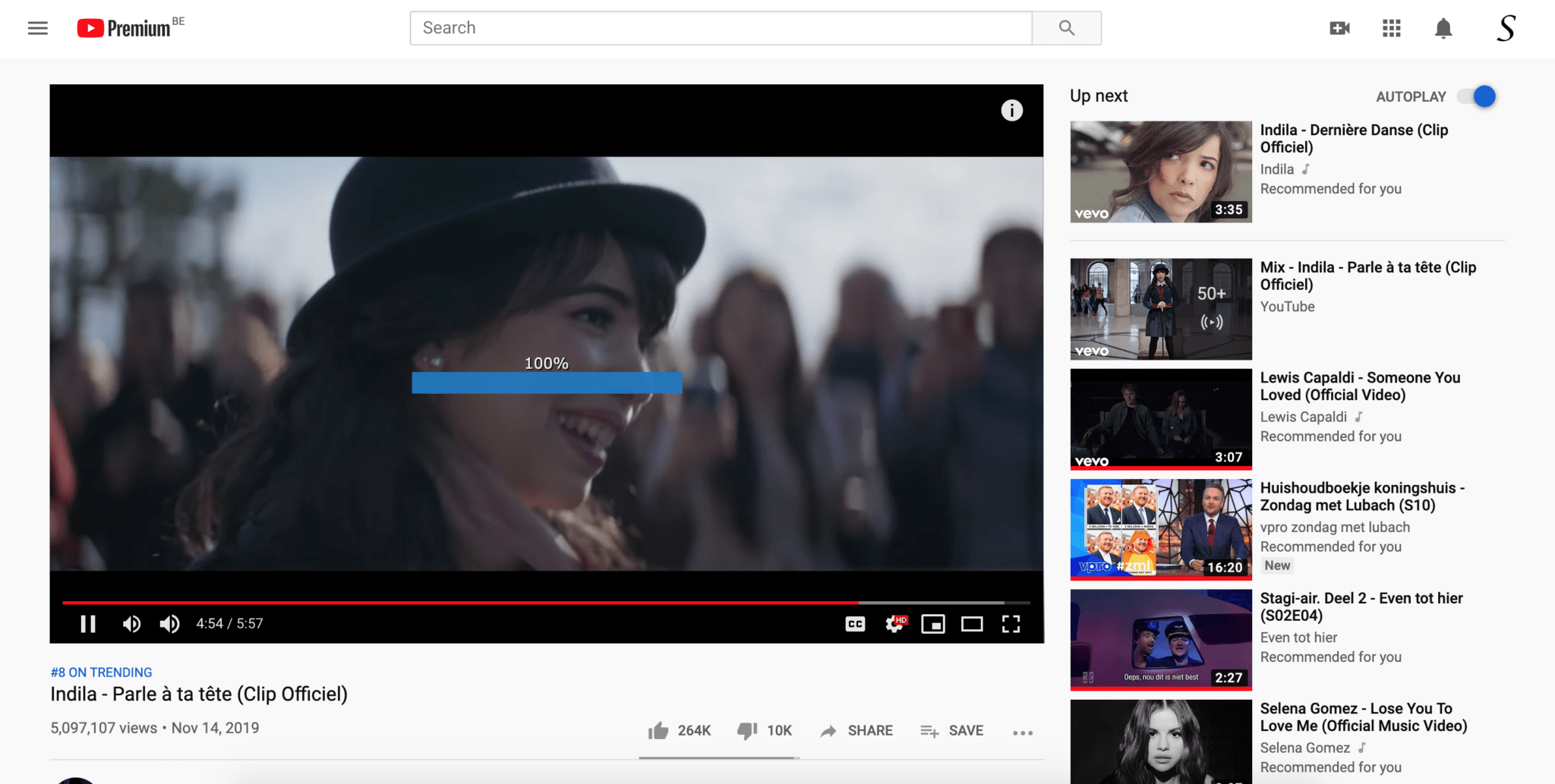This screenshot has height=784, width=1555.
Task: Toggle closed captions on the video
Action: pyautogui.click(x=855, y=624)
